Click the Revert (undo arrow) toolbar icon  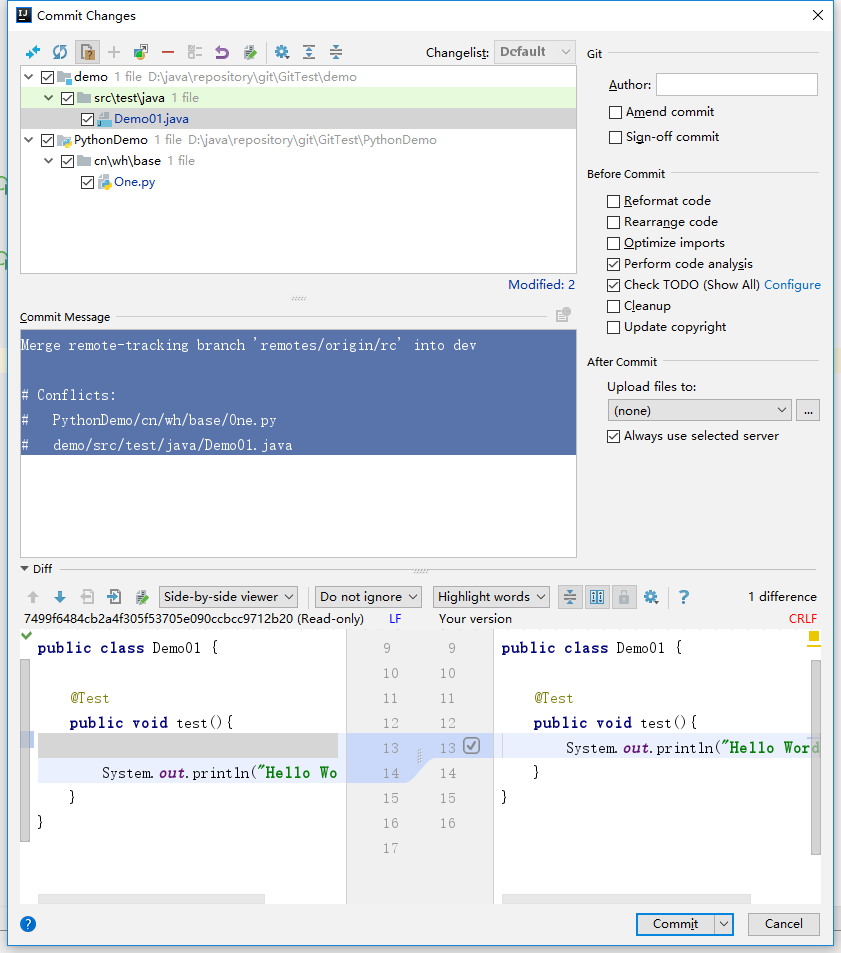click(222, 52)
